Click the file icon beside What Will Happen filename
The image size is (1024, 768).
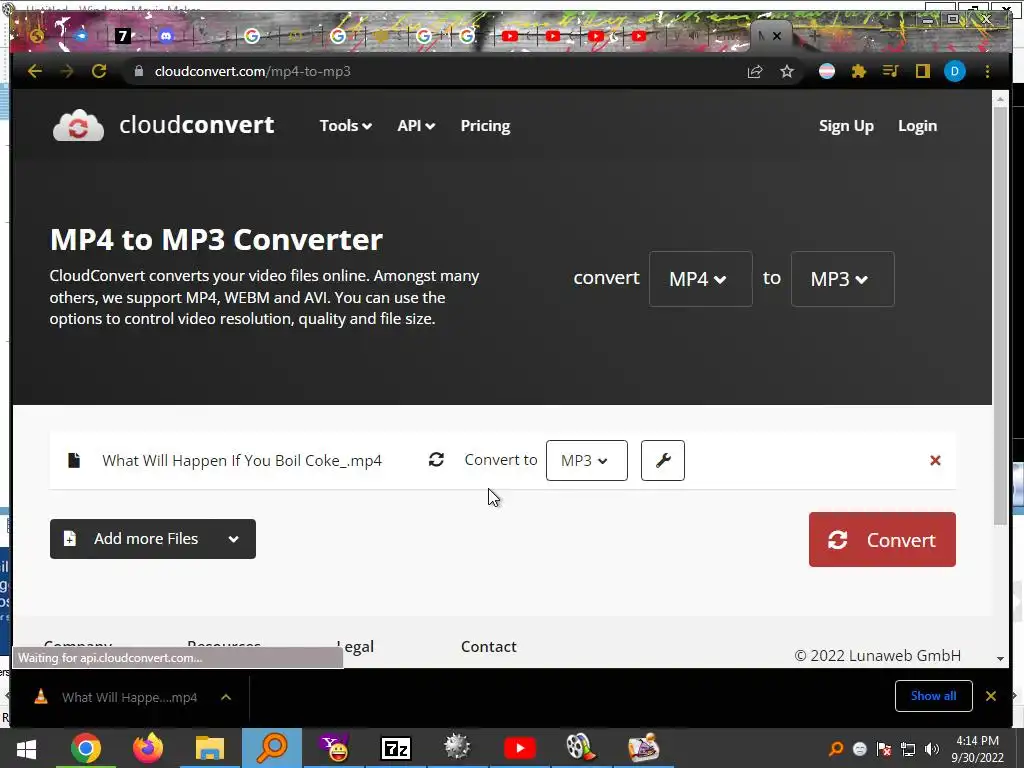[74, 460]
